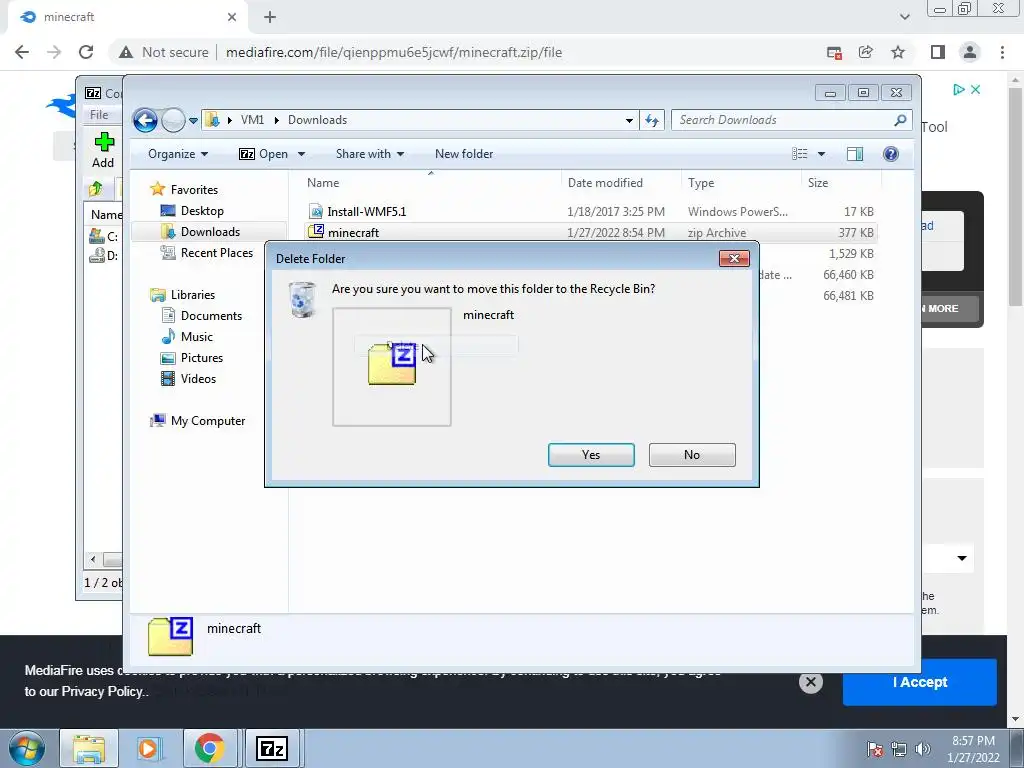Refresh the Downloads folder view
Screen dimensions: 1024x768
pyautogui.click(x=652, y=120)
